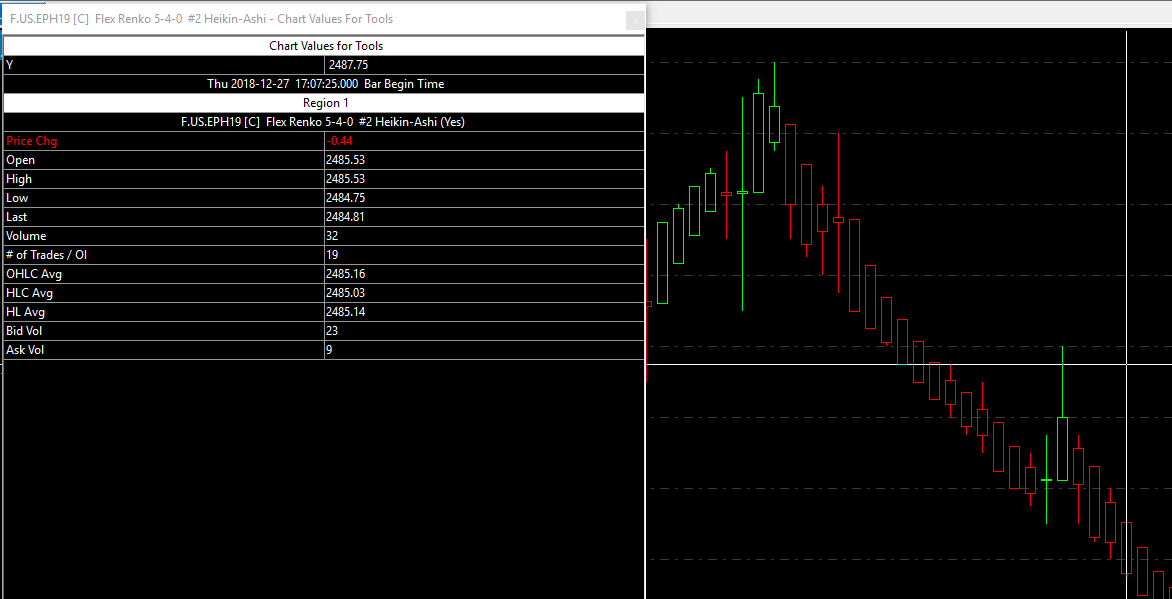The width and height of the screenshot is (1172, 599).
Task: Click the Bar Begin Time row
Action: (x=324, y=84)
